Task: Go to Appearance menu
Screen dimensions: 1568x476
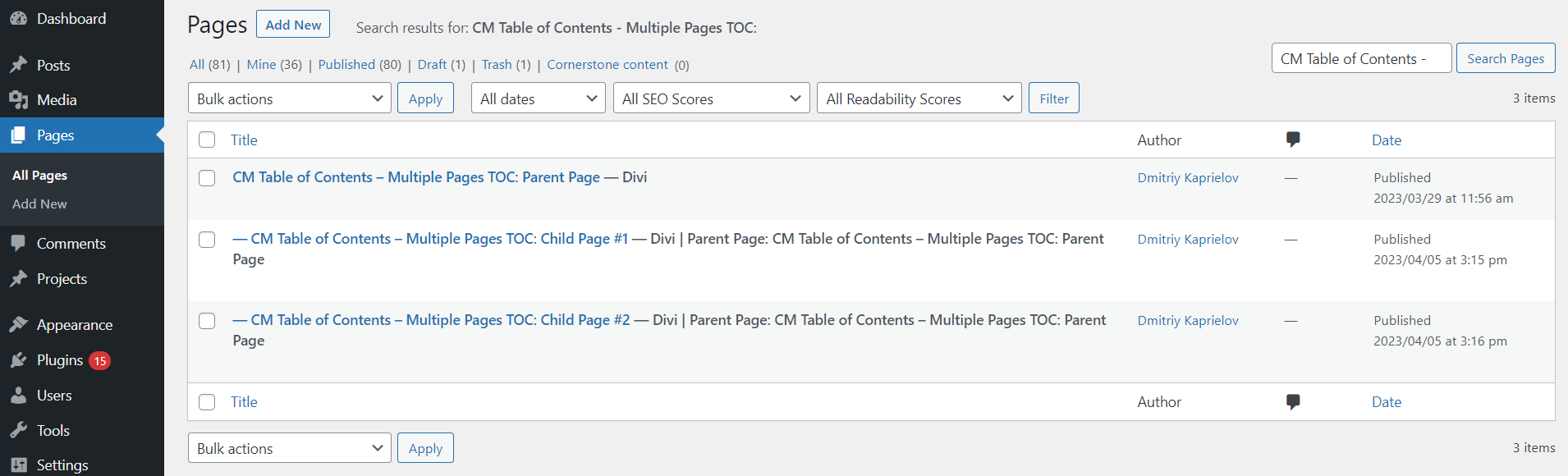Action: point(82,325)
